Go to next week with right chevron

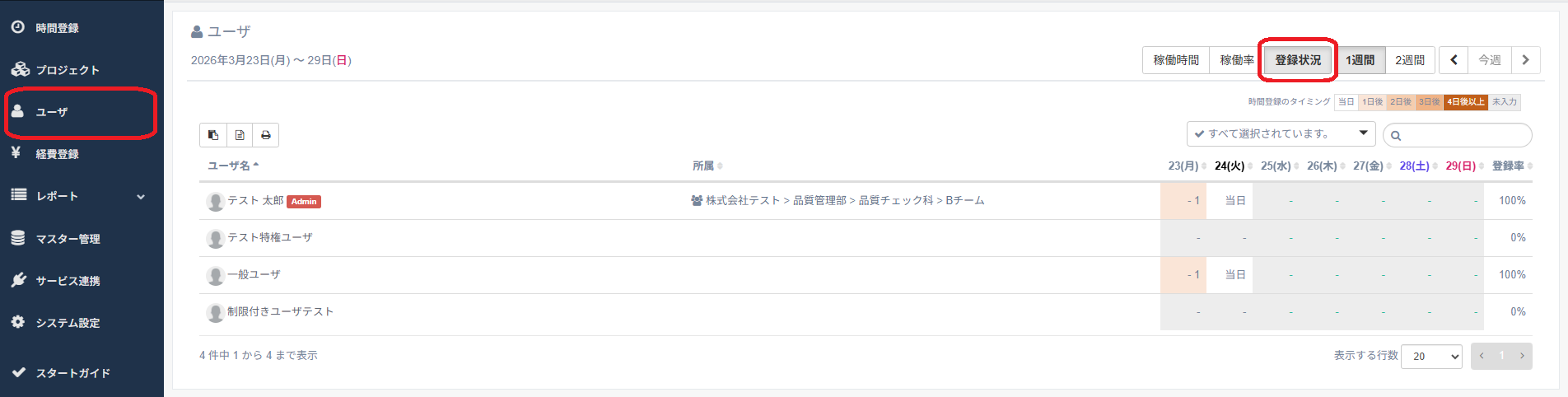(1525, 60)
